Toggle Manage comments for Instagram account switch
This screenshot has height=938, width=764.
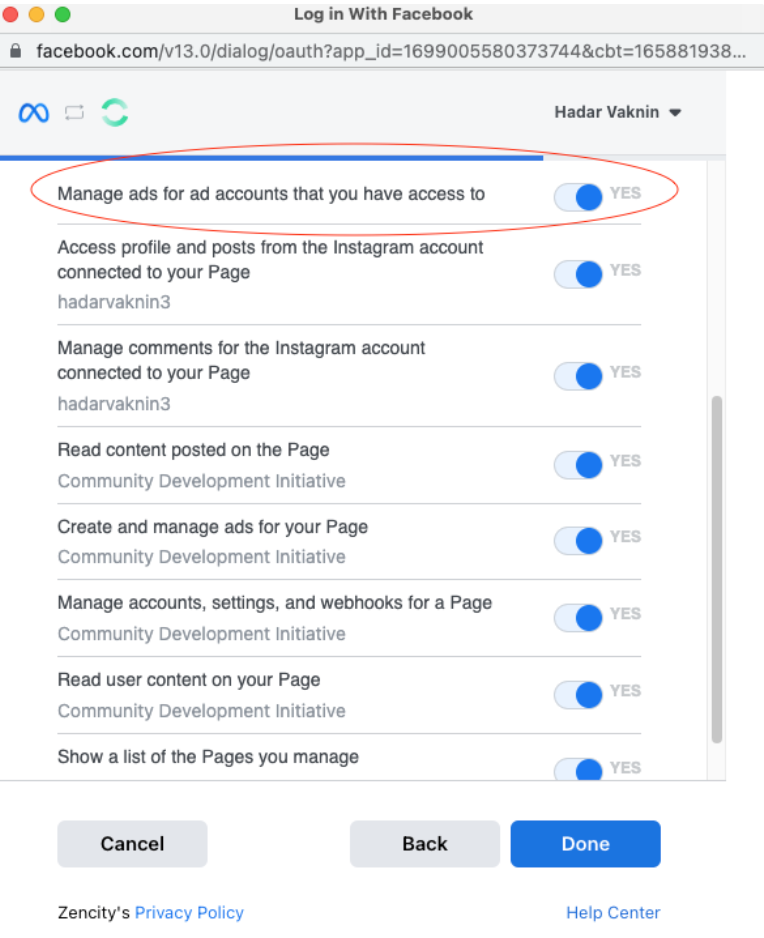point(578,376)
